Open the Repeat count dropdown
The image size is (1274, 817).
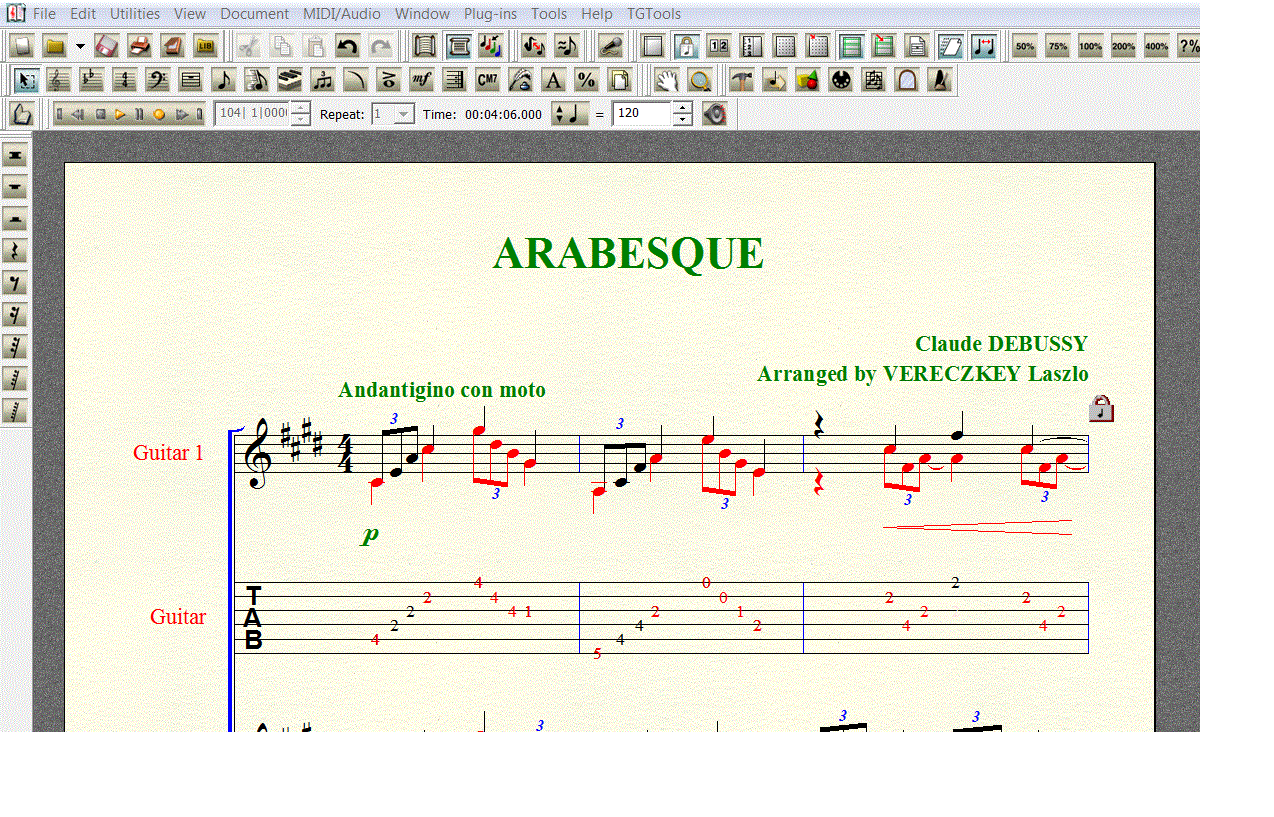403,114
